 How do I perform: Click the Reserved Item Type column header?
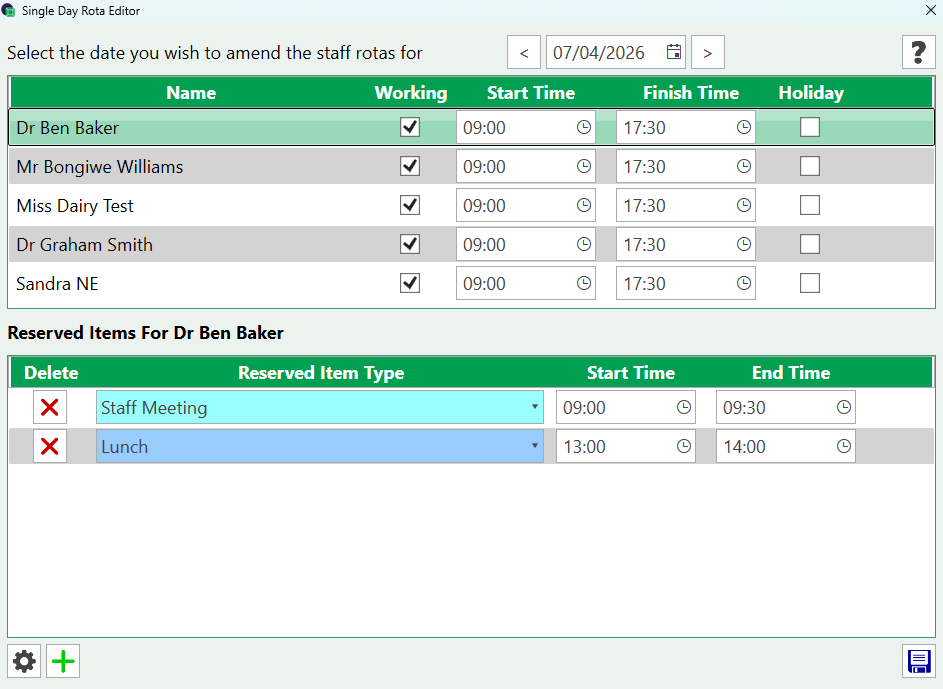pyautogui.click(x=321, y=373)
